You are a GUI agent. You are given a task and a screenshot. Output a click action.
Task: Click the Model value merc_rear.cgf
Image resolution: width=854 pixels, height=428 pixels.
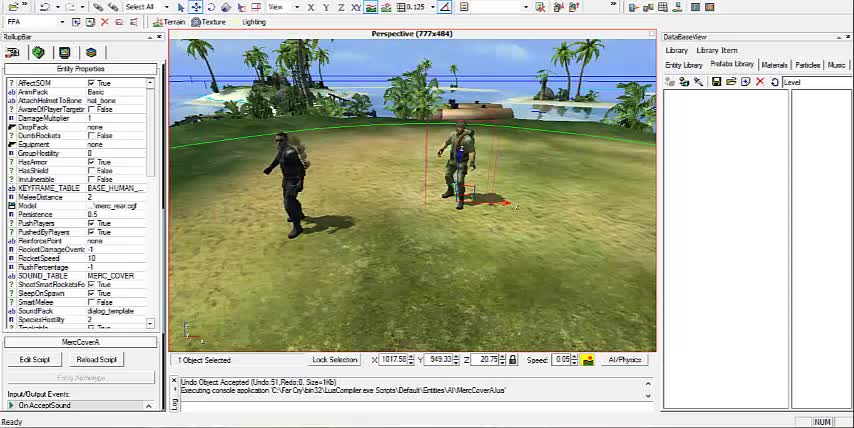(x=113, y=206)
